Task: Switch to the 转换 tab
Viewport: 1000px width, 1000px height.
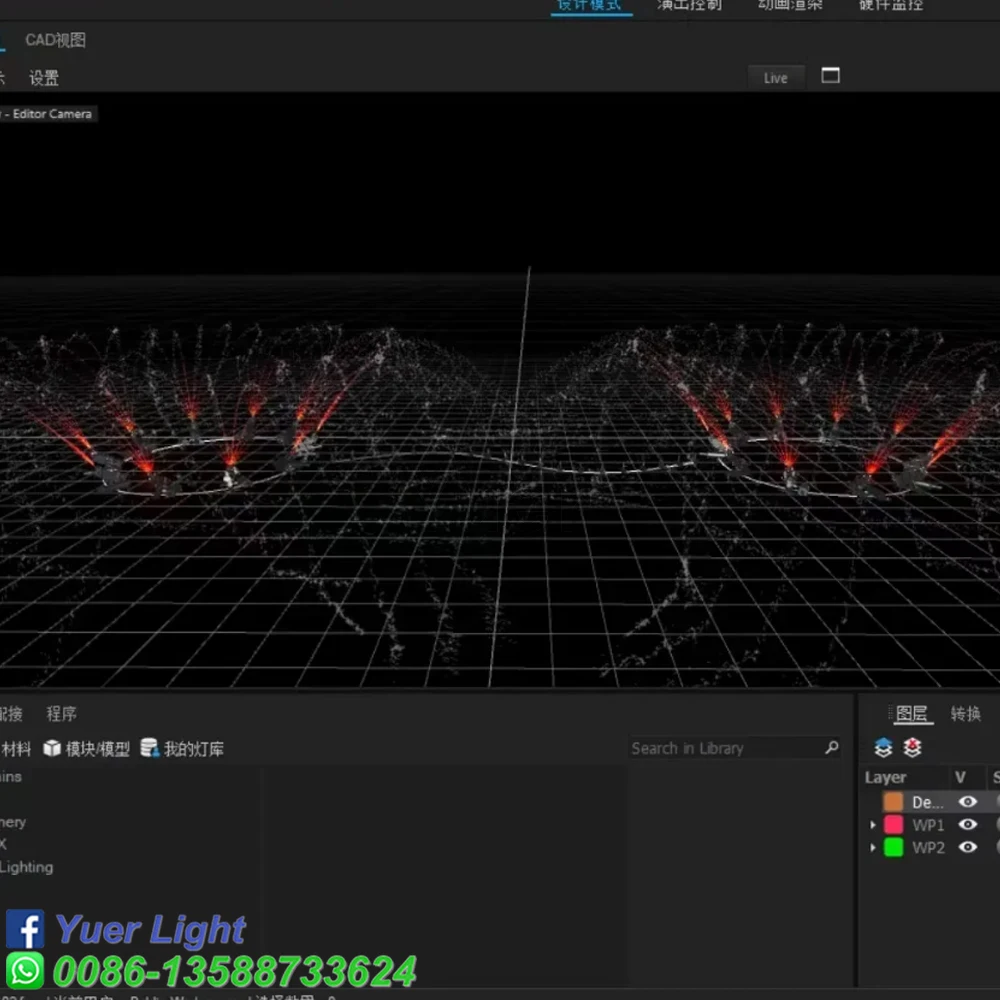Action: tap(966, 714)
